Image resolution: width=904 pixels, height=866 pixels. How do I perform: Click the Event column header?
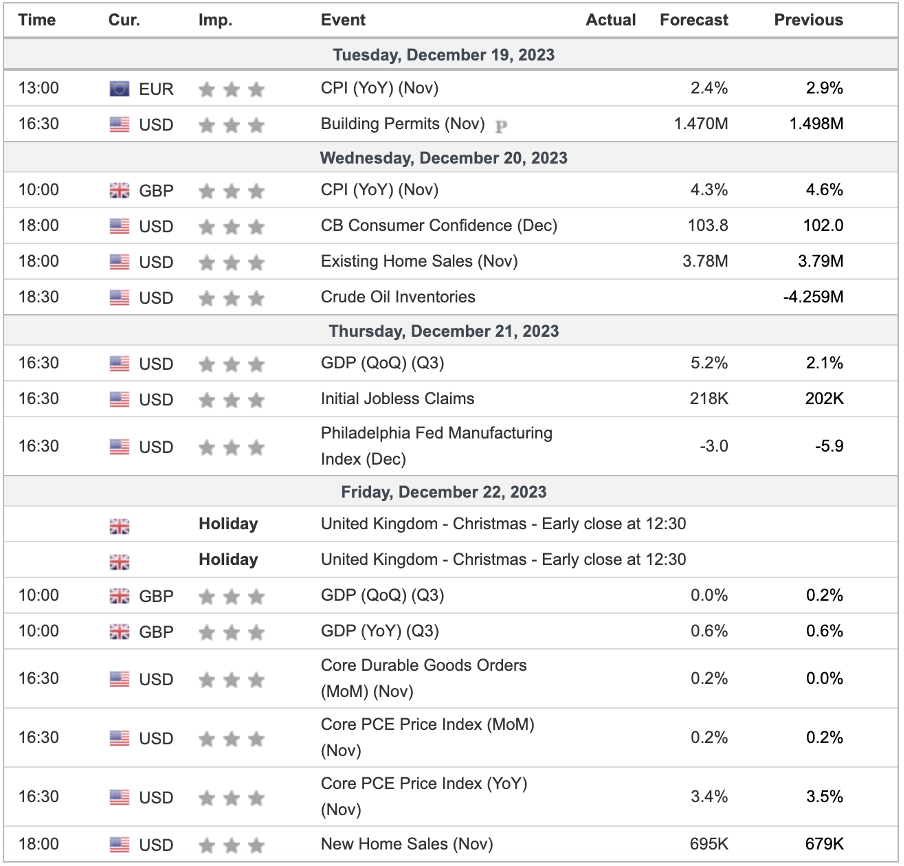coord(343,20)
